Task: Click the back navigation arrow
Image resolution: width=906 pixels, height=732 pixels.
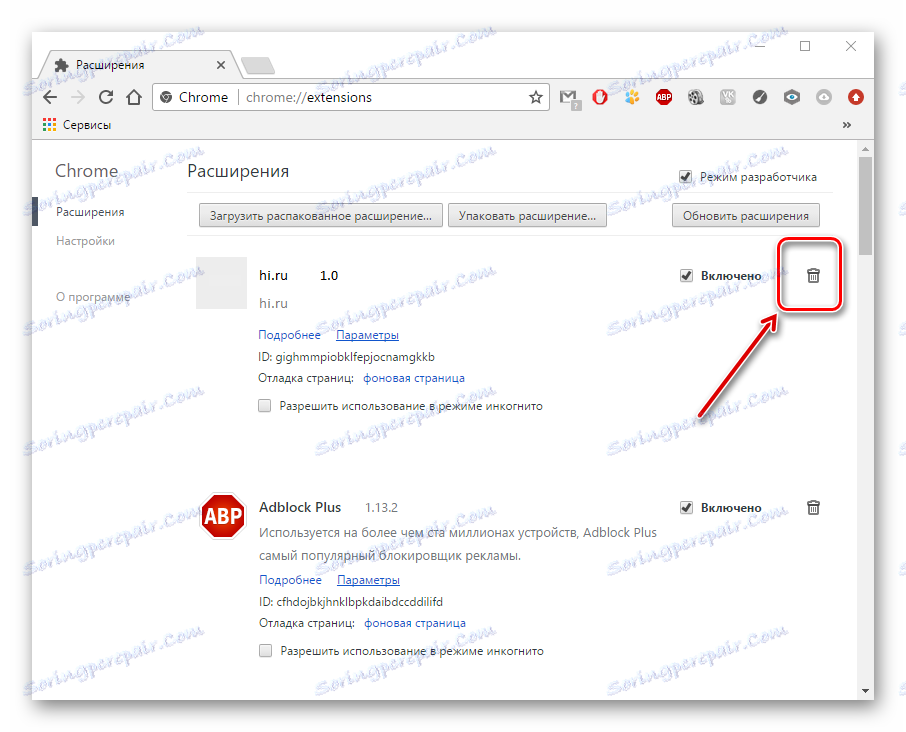Action: [50, 97]
